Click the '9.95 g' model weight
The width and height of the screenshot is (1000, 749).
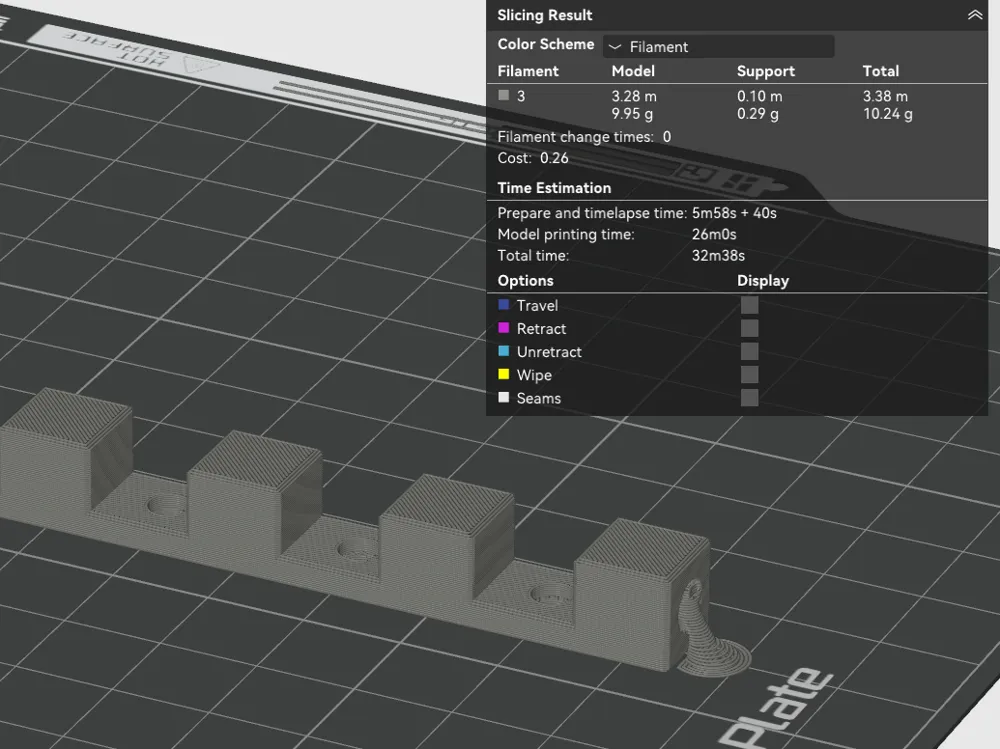pyautogui.click(x=632, y=114)
